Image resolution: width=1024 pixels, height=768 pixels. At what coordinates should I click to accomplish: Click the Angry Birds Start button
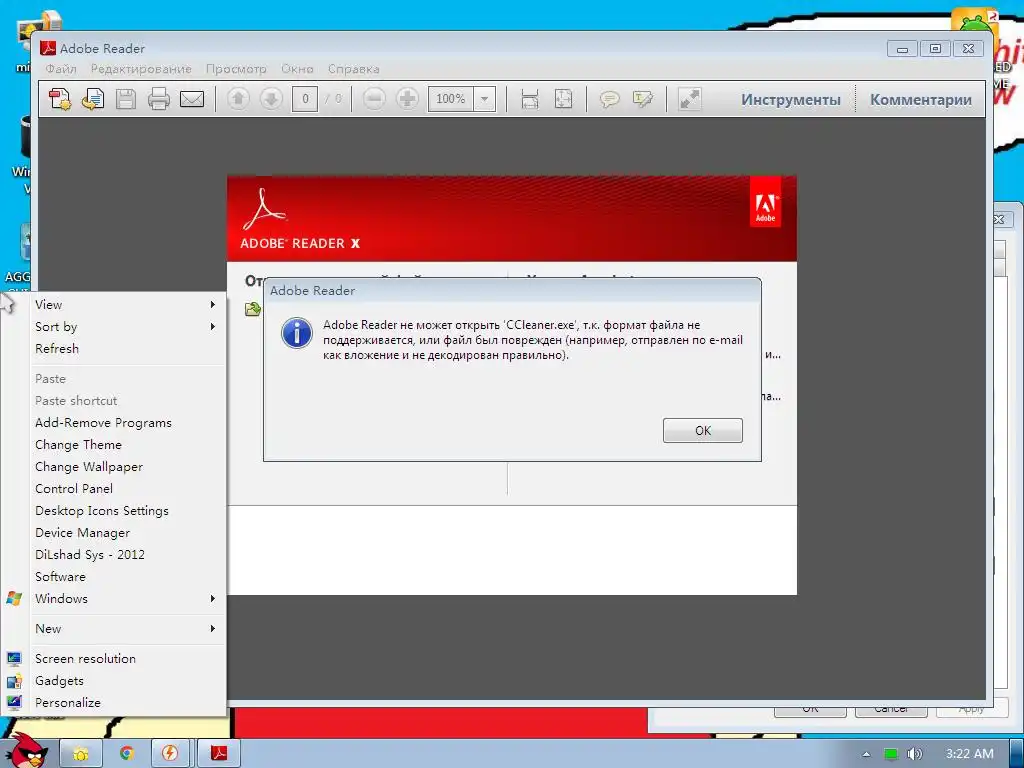click(x=27, y=751)
